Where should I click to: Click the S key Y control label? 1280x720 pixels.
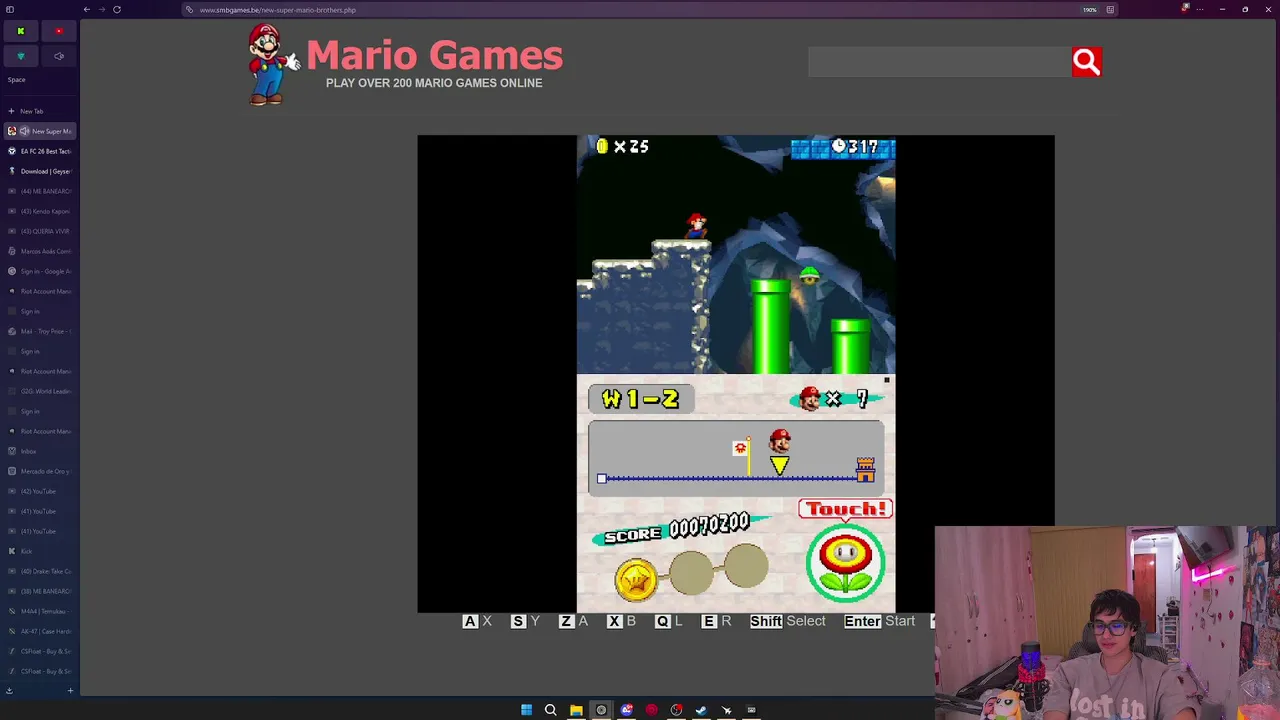pos(525,621)
